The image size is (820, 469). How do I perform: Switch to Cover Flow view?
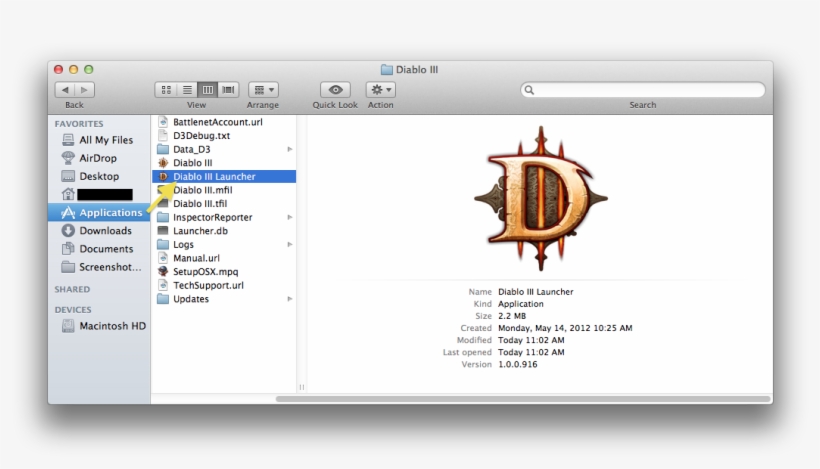(x=229, y=90)
